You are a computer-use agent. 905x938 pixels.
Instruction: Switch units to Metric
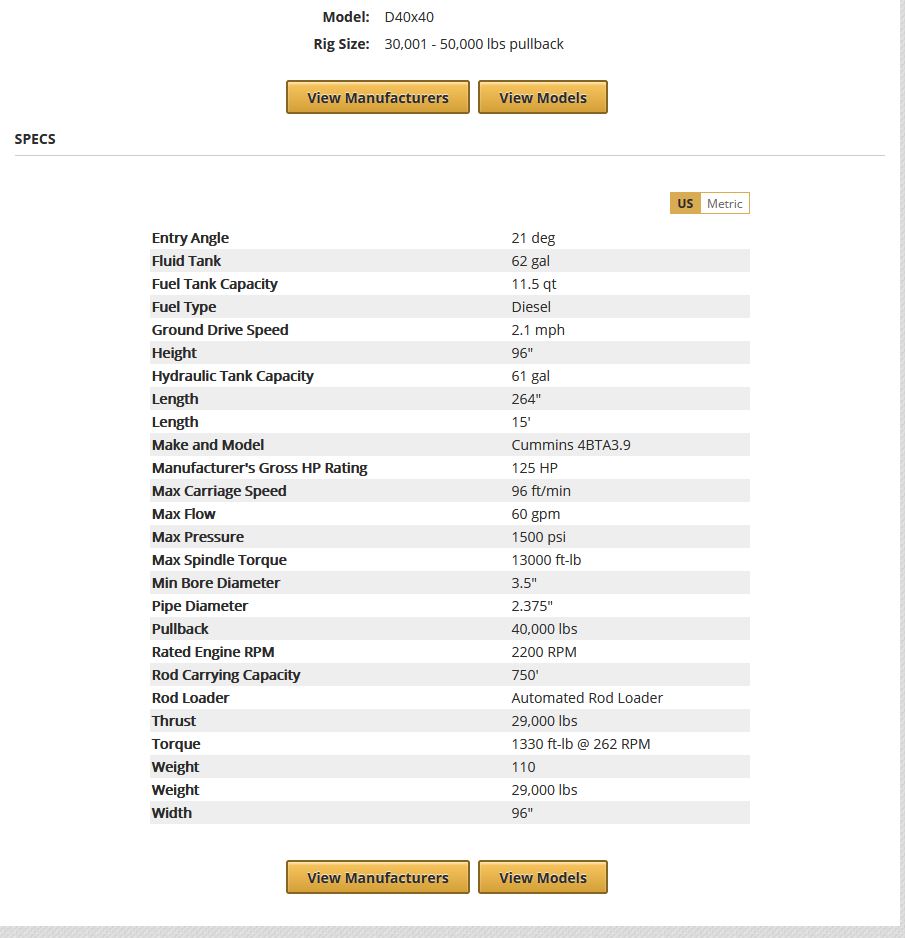point(724,204)
